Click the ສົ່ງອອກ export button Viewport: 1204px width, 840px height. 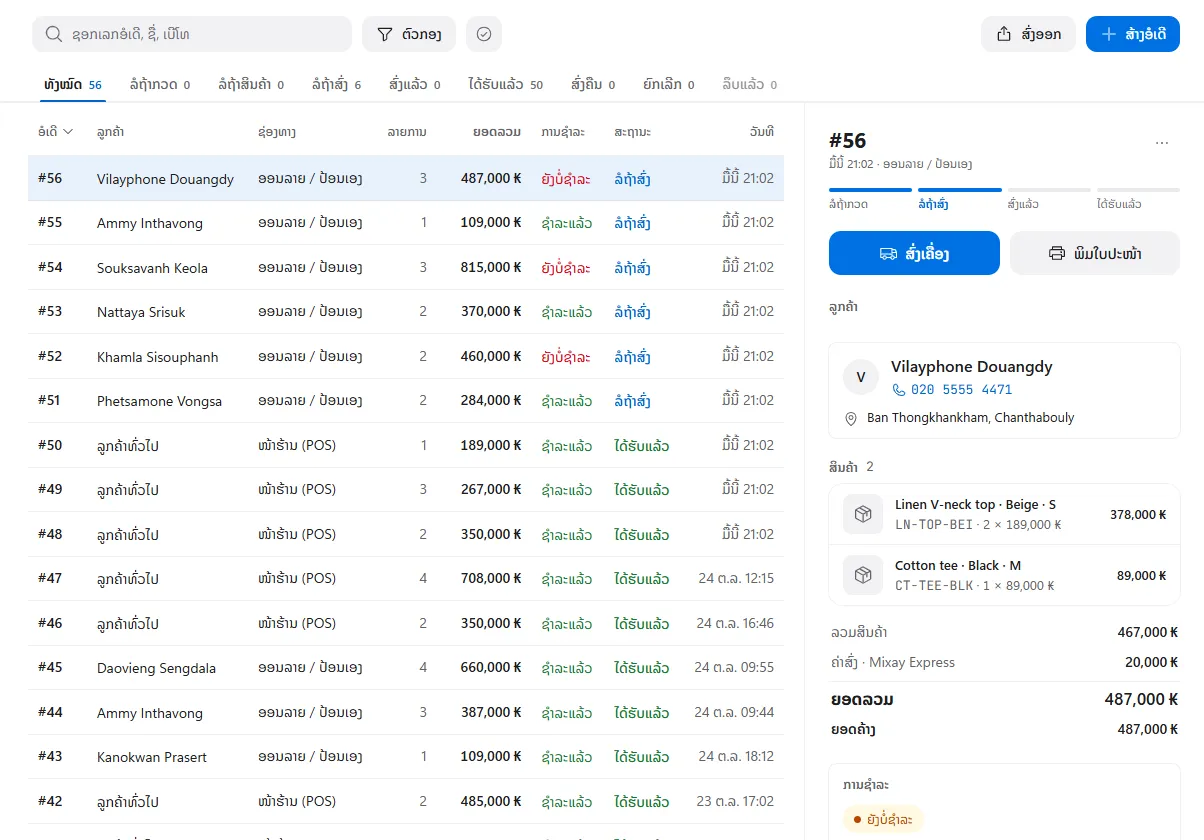coord(1028,34)
